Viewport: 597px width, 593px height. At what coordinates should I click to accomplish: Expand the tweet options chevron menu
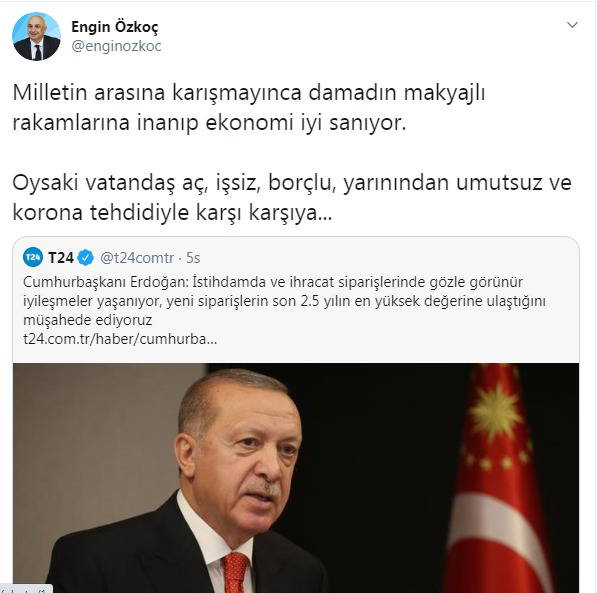point(572,25)
